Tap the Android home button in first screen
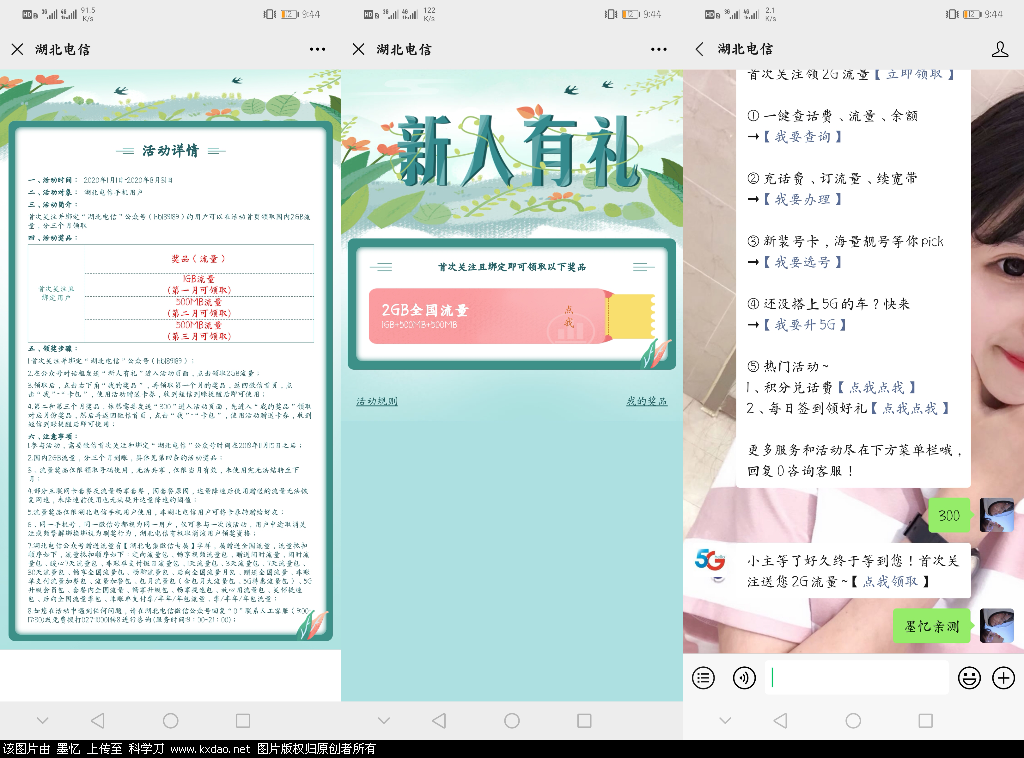Screen dimensions: 1024x758 [x=170, y=720]
